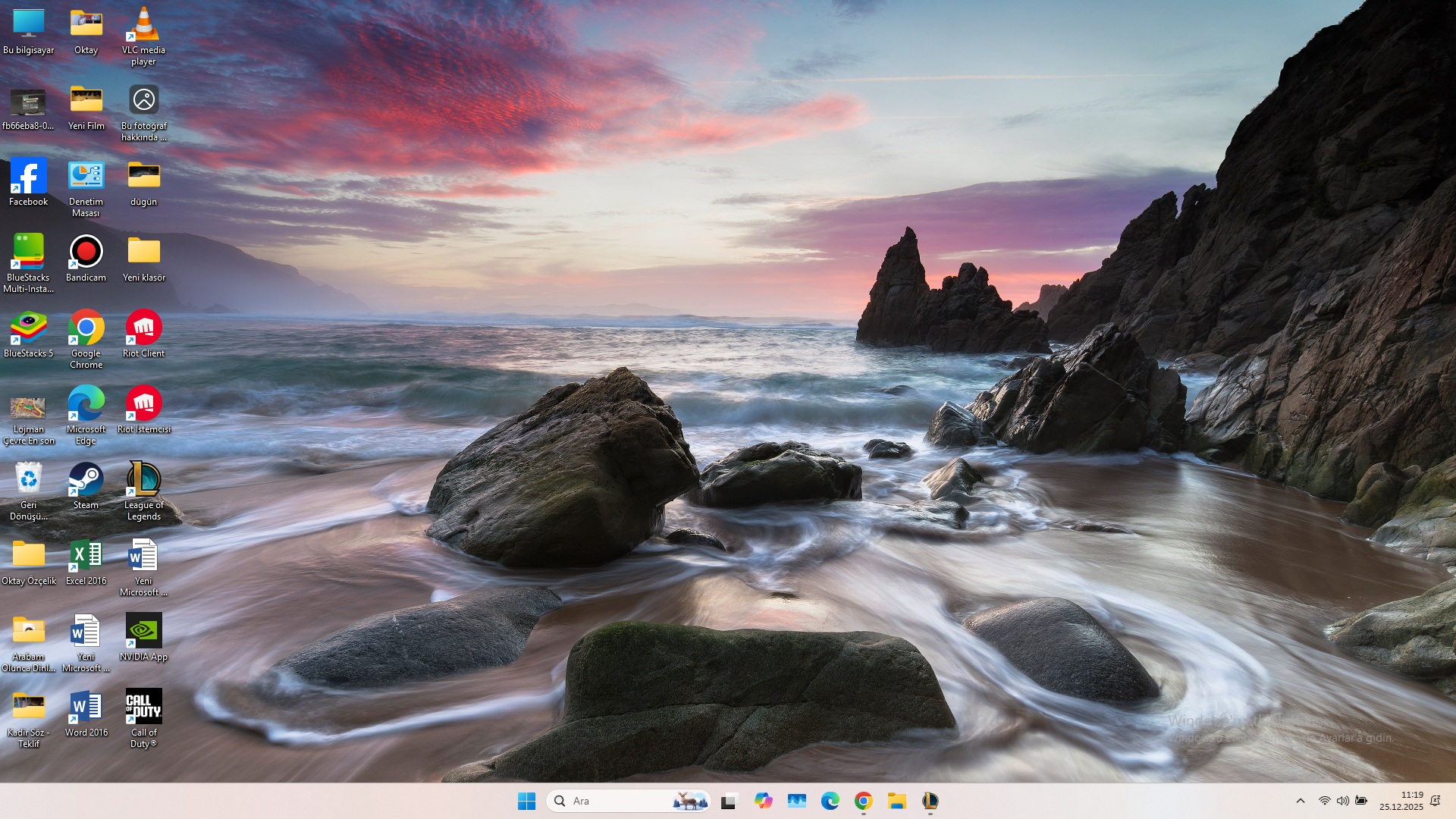Open the notification center bell

click(1435, 801)
